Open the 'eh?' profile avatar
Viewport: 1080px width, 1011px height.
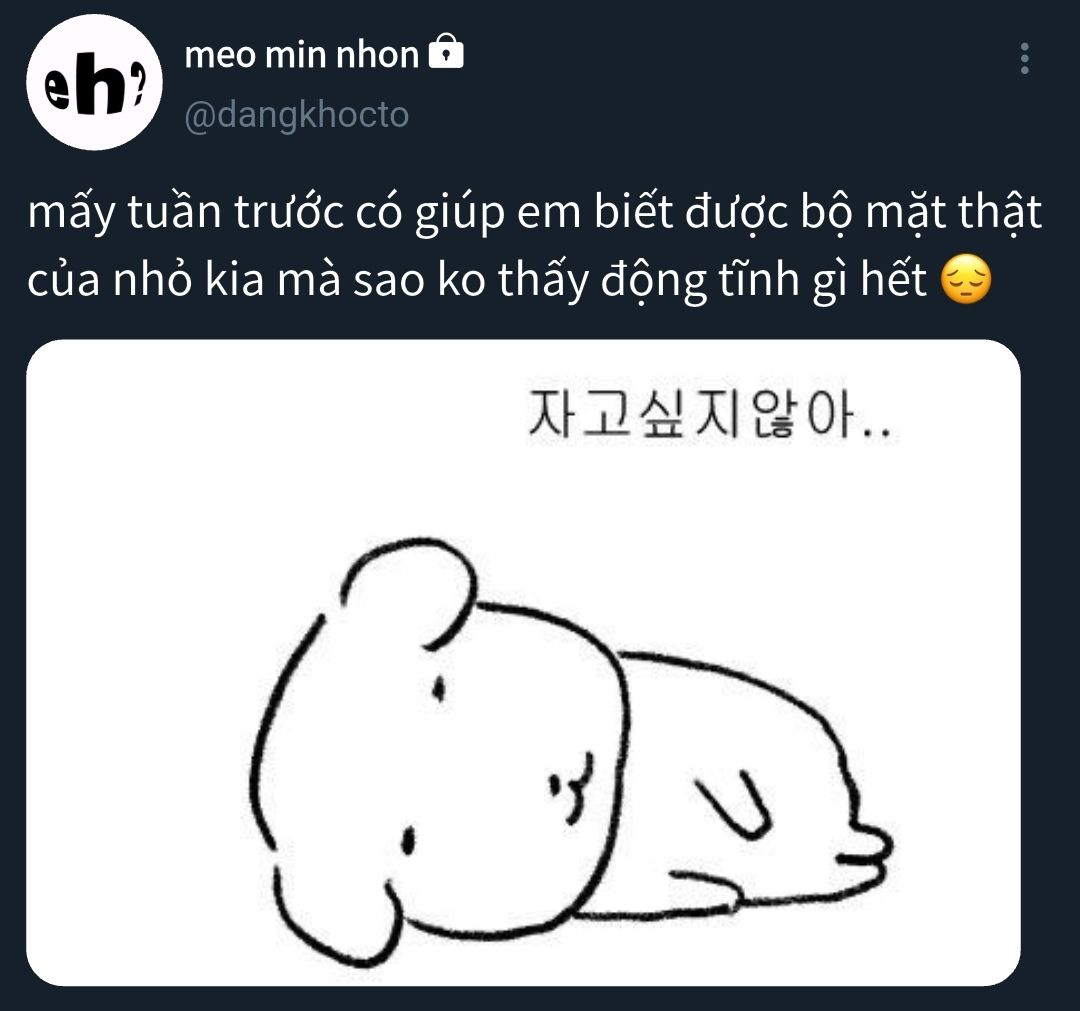(x=94, y=82)
